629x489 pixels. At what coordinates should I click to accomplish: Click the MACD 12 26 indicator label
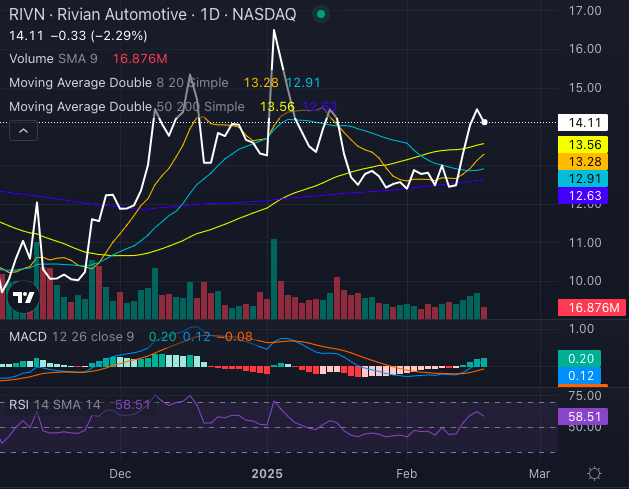(x=70, y=337)
